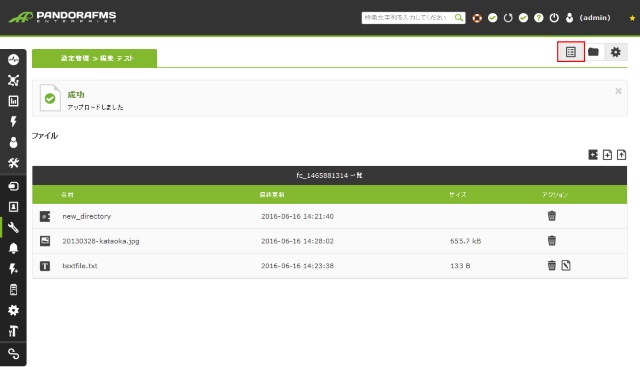Delete the new_directory folder
The height and width of the screenshot is (367, 640).
click(x=551, y=216)
